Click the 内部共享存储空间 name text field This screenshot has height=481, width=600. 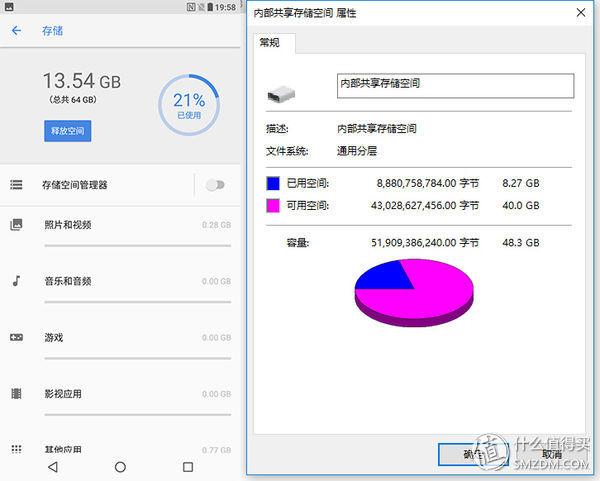point(455,86)
